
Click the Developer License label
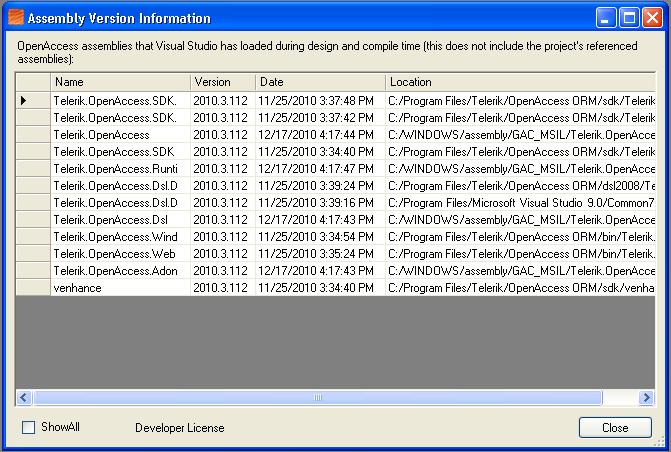point(180,428)
